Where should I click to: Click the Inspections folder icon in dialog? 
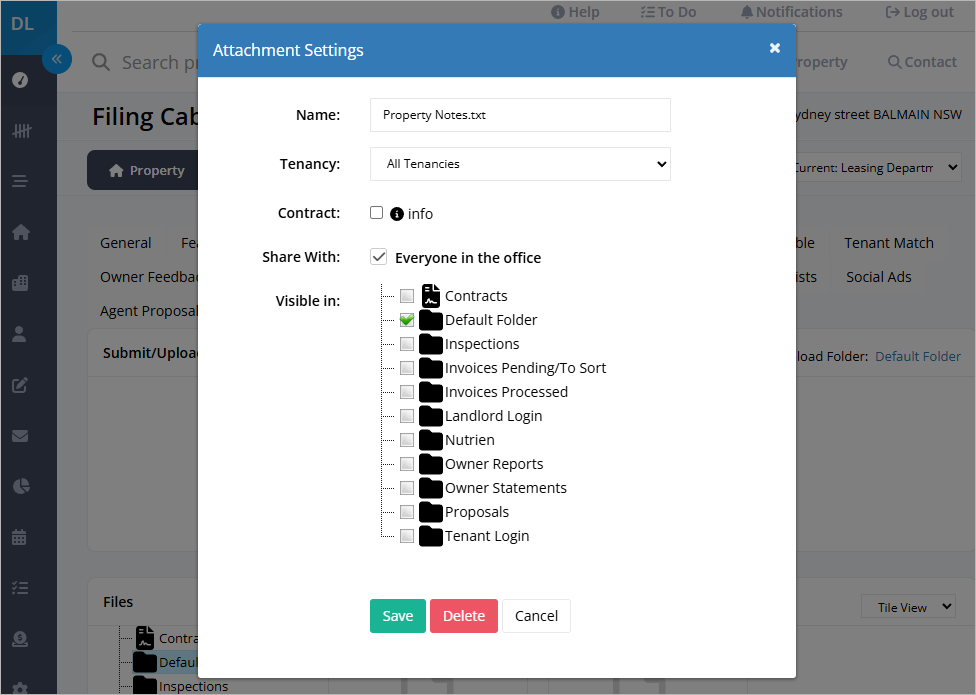(431, 344)
